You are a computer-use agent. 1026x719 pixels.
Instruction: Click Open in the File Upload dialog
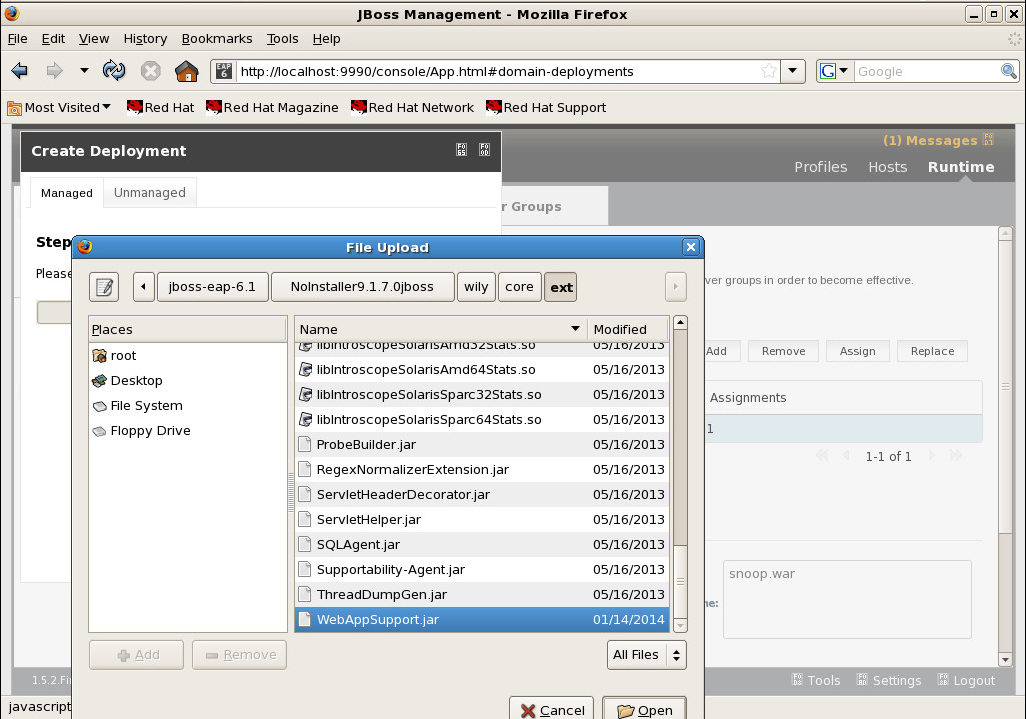tap(645, 710)
